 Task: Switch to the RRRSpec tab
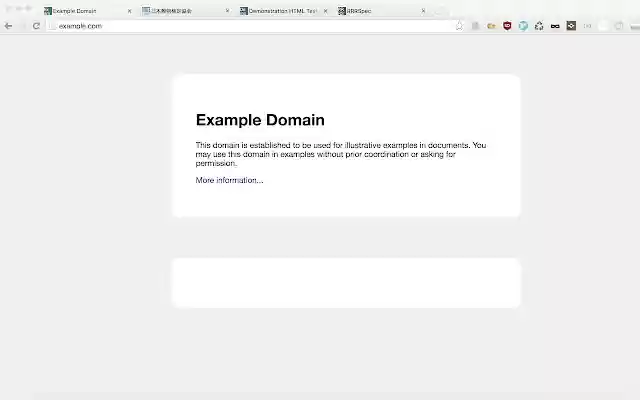[380, 11]
